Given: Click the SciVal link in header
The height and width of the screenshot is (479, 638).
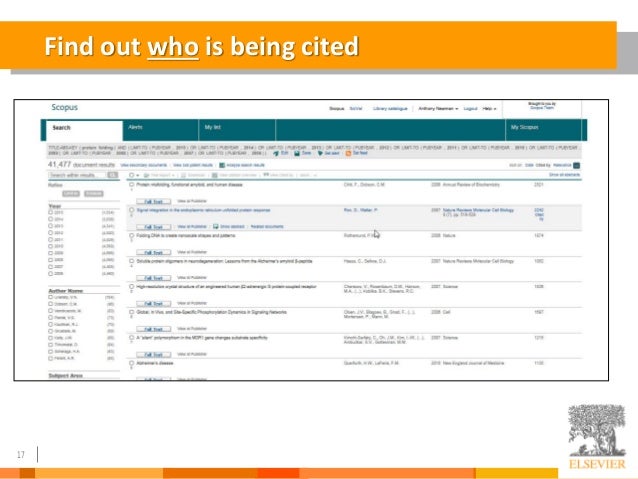Looking at the screenshot, I should [x=356, y=109].
